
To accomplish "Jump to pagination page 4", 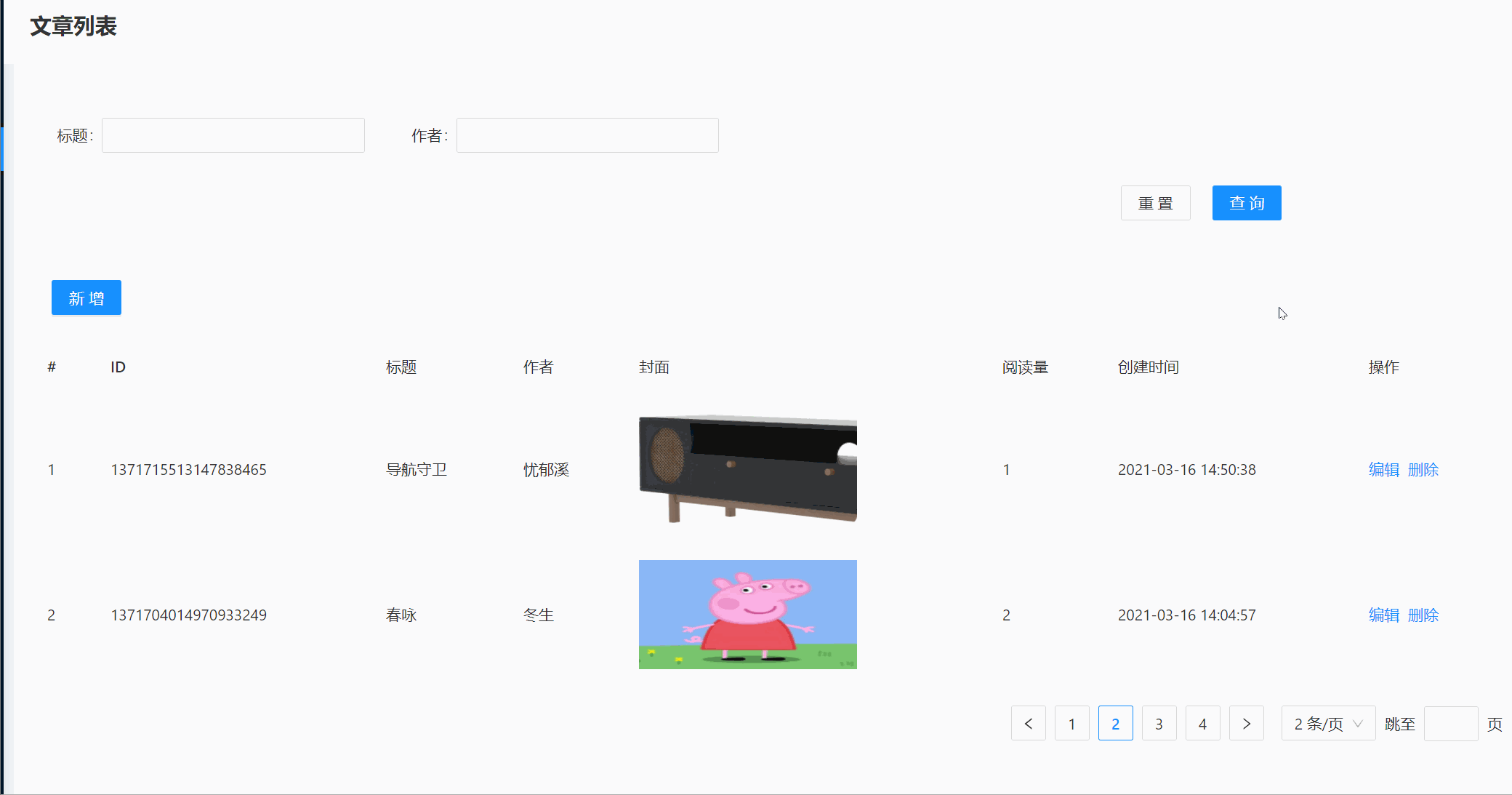I will [x=1202, y=724].
